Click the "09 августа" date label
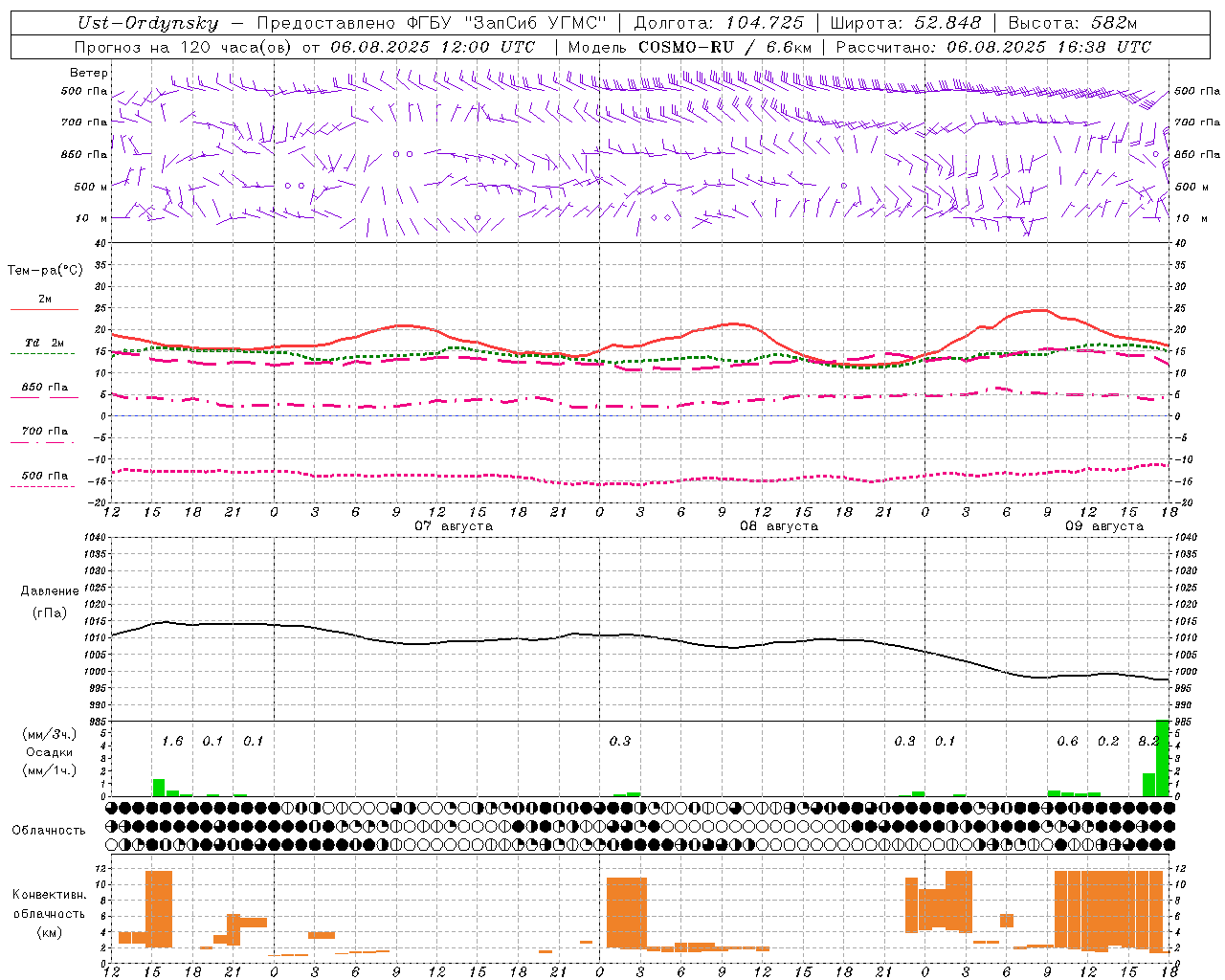Viewport: 1225px width, 980px height. click(1104, 526)
